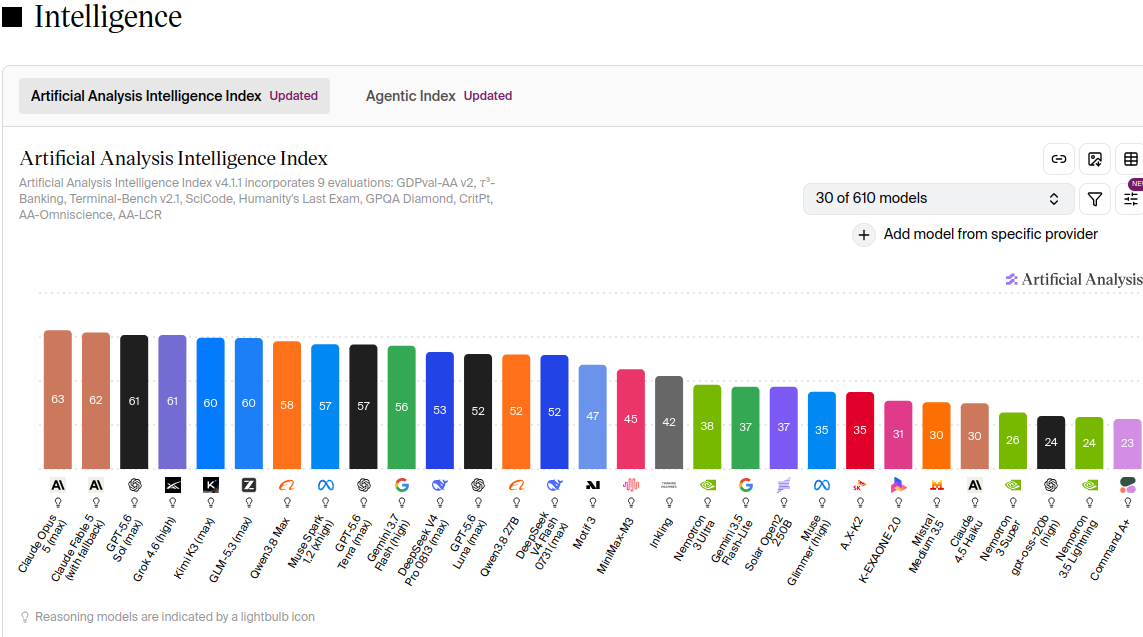Click the green Gemini 3.7 Flash bar
1143x637 pixels.
tap(402, 407)
